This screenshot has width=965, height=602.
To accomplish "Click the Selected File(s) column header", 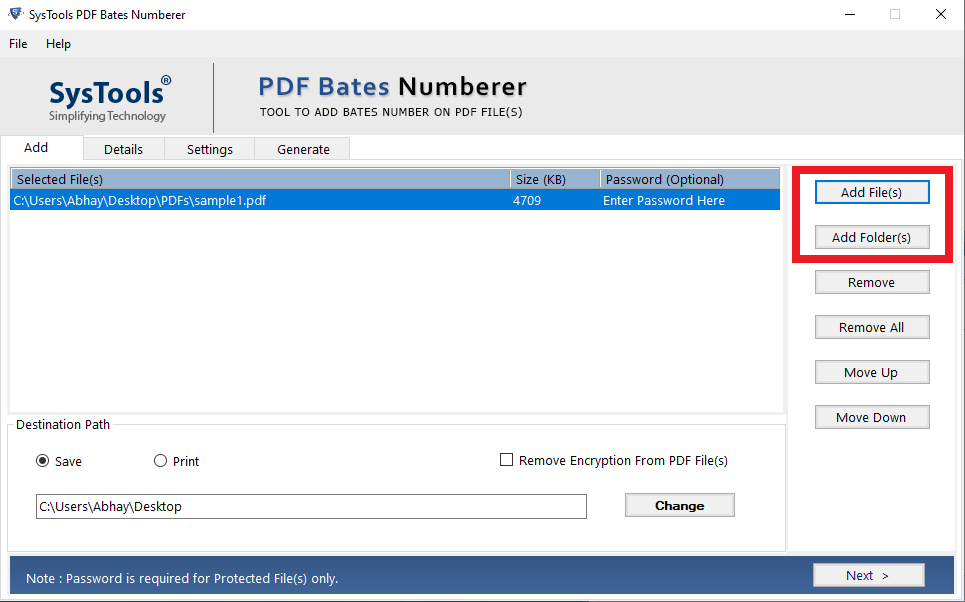I will click(260, 179).
